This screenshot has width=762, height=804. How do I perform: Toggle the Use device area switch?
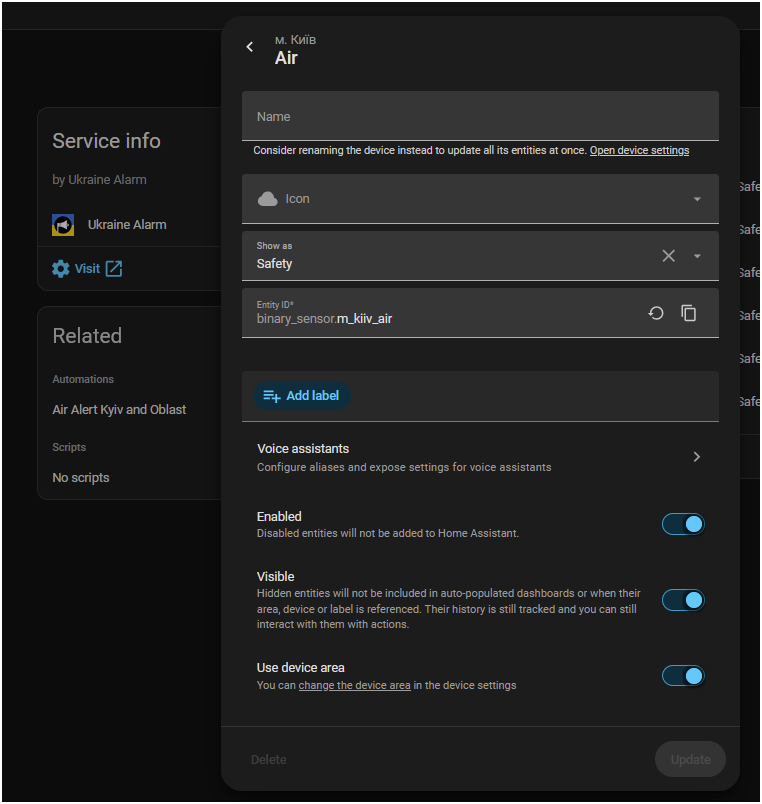click(x=683, y=676)
